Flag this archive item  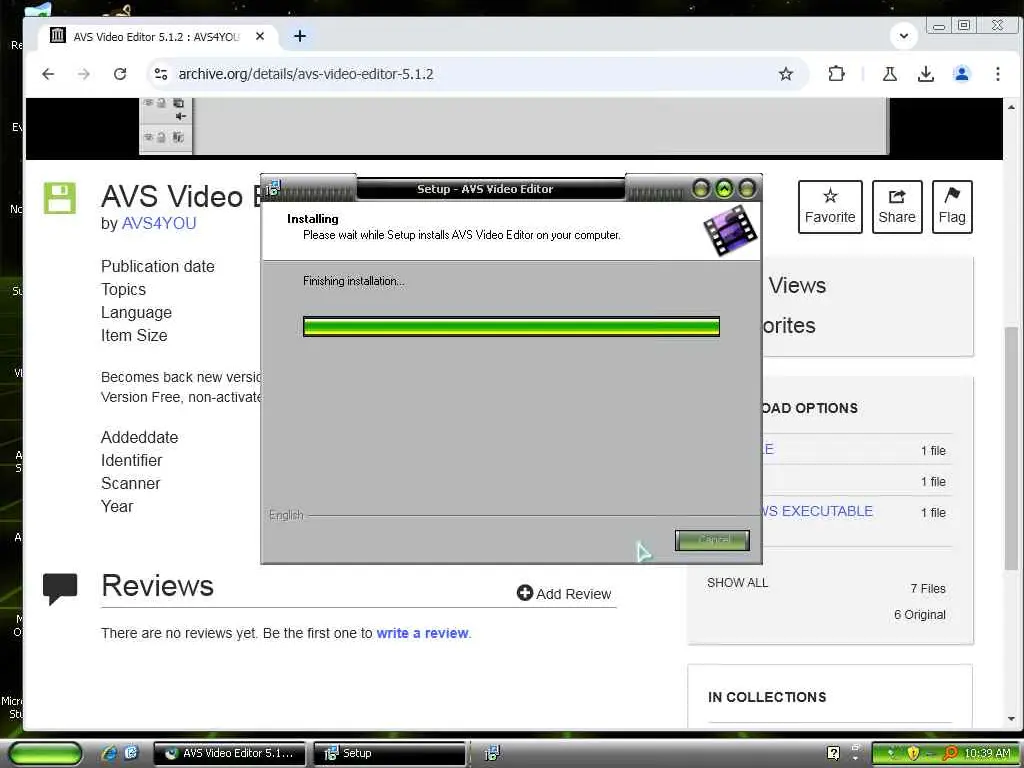pyautogui.click(x=952, y=206)
